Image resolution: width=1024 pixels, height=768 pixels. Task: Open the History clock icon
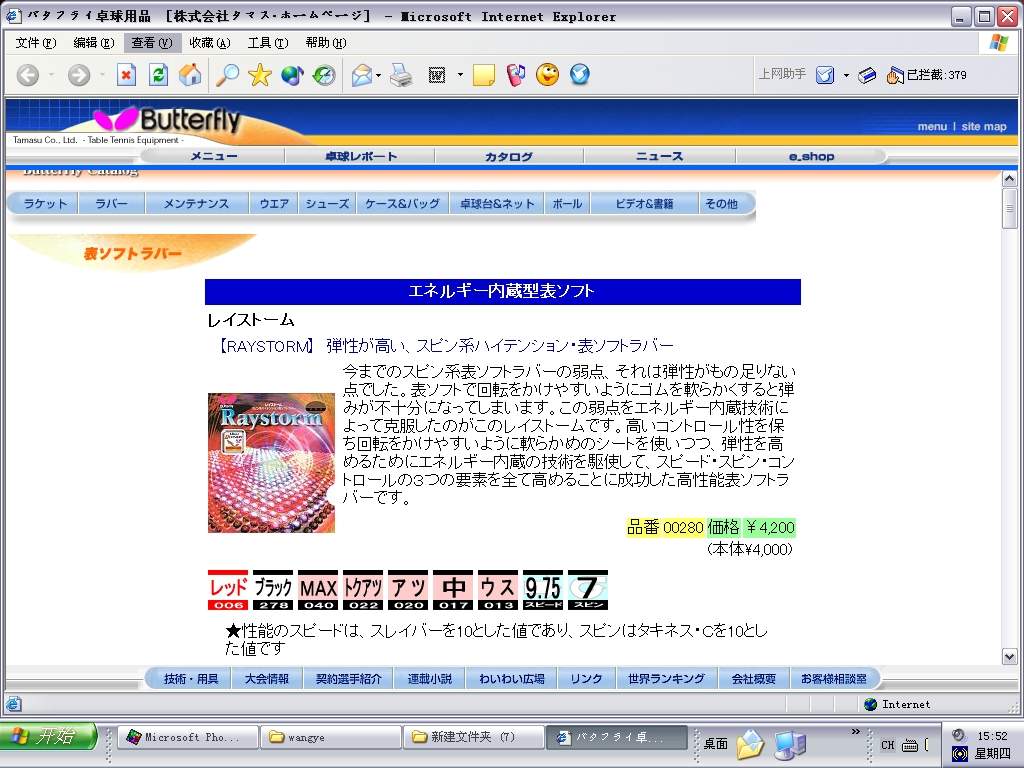pos(324,75)
